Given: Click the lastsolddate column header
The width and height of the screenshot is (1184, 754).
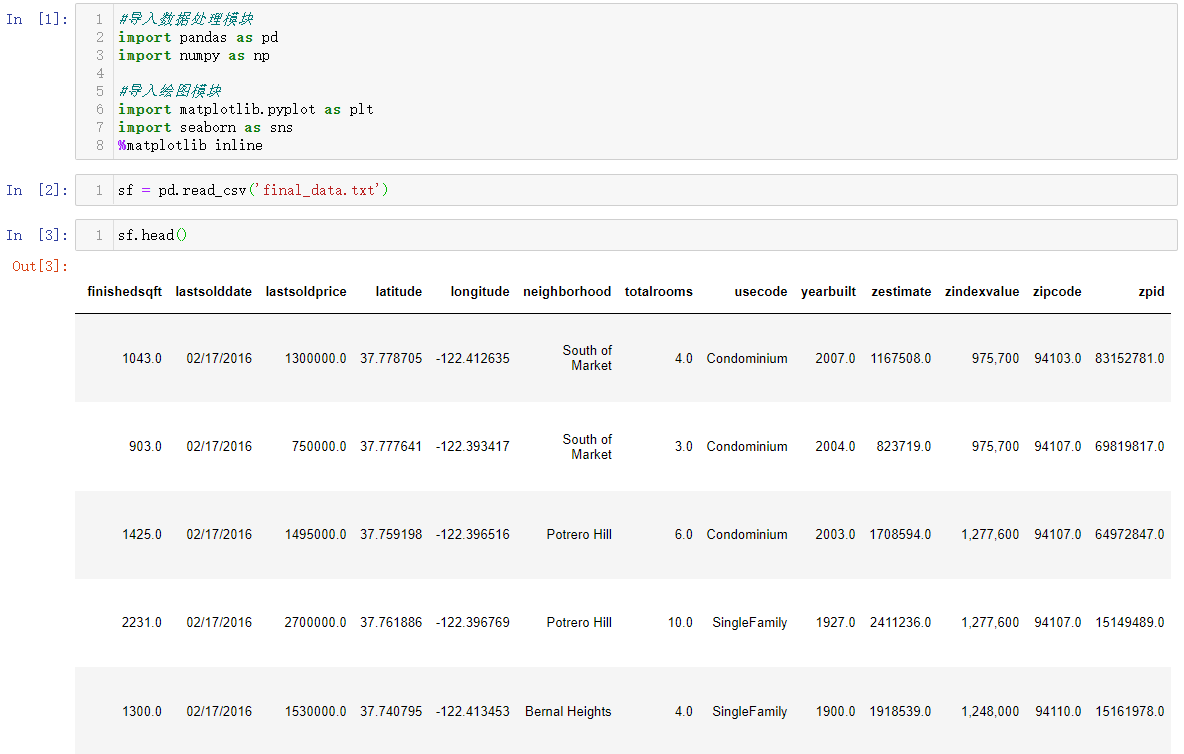Looking at the screenshot, I should (x=214, y=291).
